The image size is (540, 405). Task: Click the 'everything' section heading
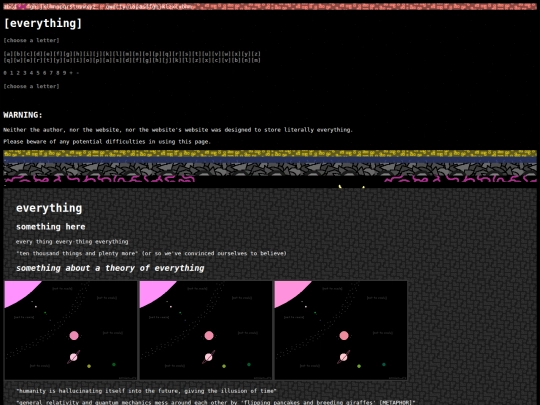tap(49, 208)
